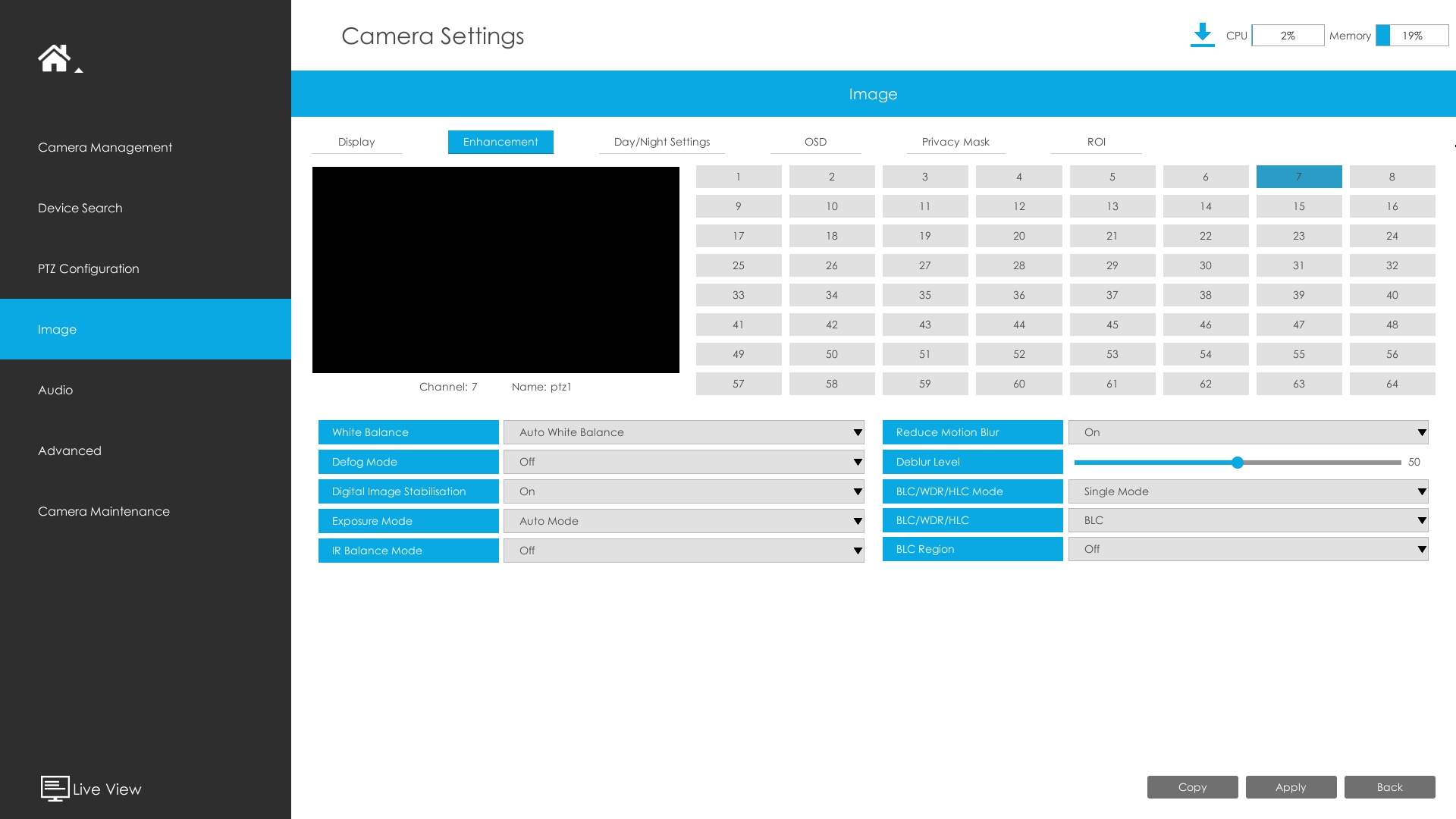Select channel 8 button
The image size is (1456, 819).
1392,177
